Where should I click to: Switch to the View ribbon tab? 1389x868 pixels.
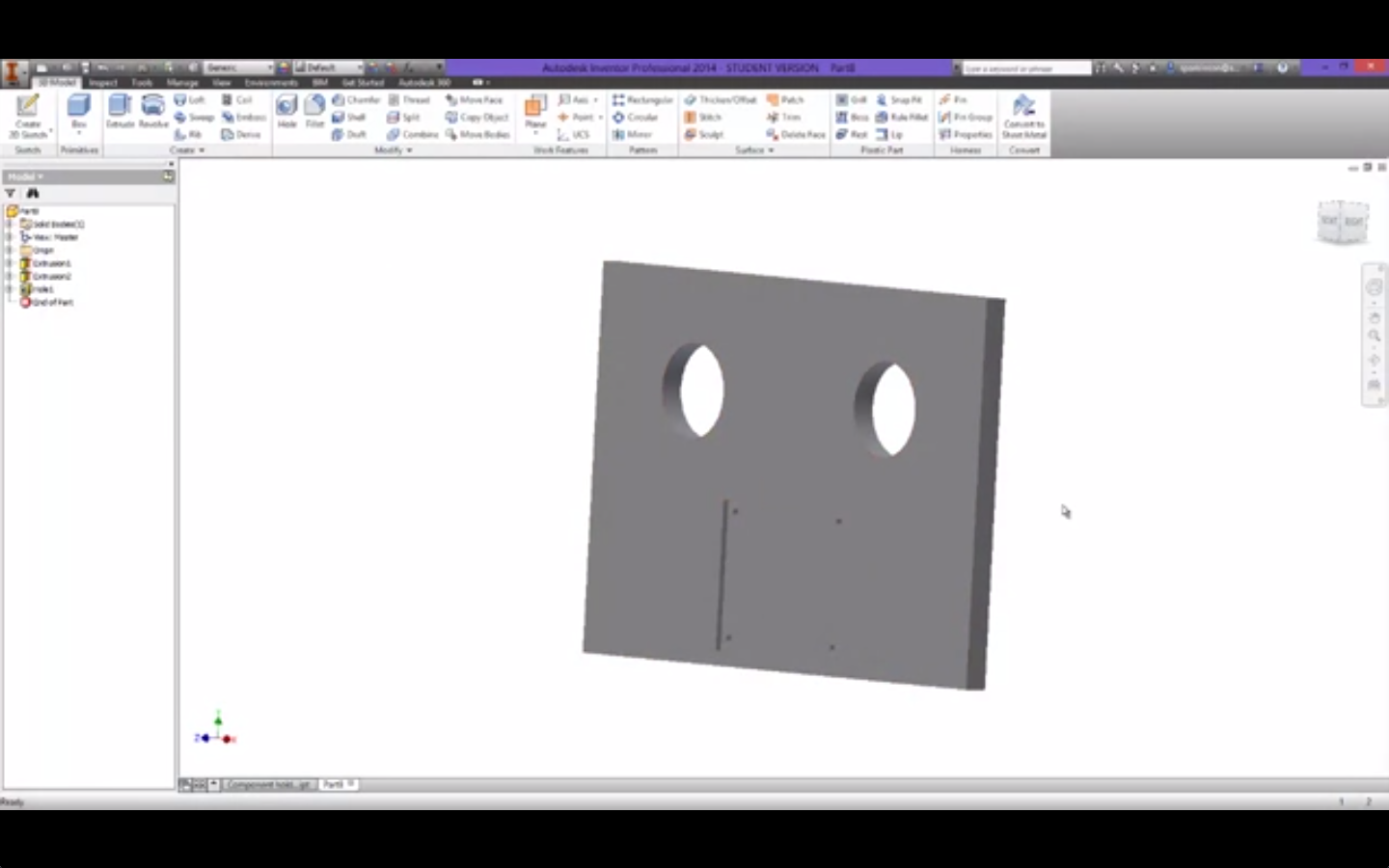(x=221, y=83)
